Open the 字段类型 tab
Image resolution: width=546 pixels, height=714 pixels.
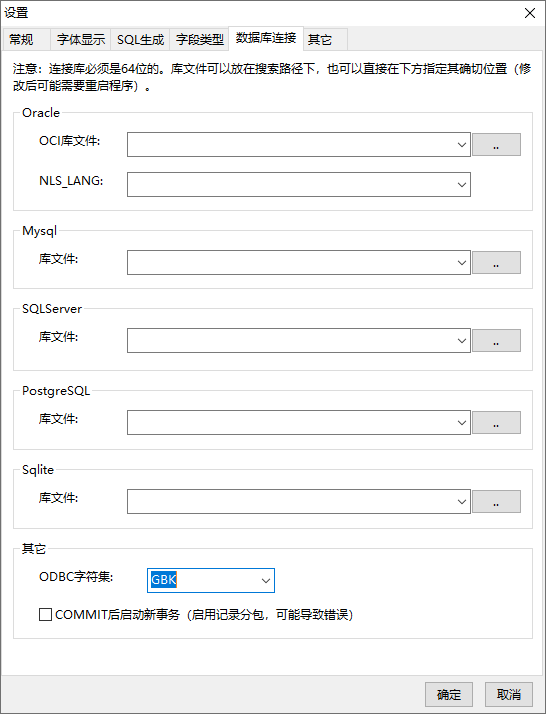click(x=199, y=40)
